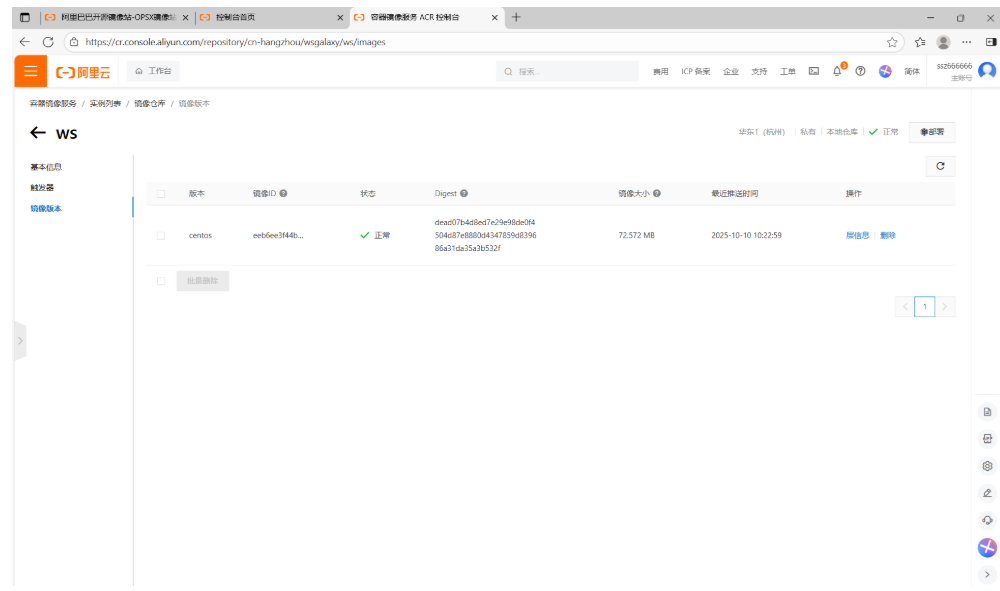Open the orange hamburger navigation menu
This screenshot has height=591, width=1000.
pos(31,71)
